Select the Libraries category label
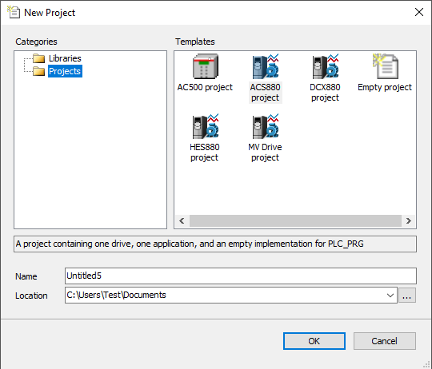The image size is (432, 369). point(65,59)
